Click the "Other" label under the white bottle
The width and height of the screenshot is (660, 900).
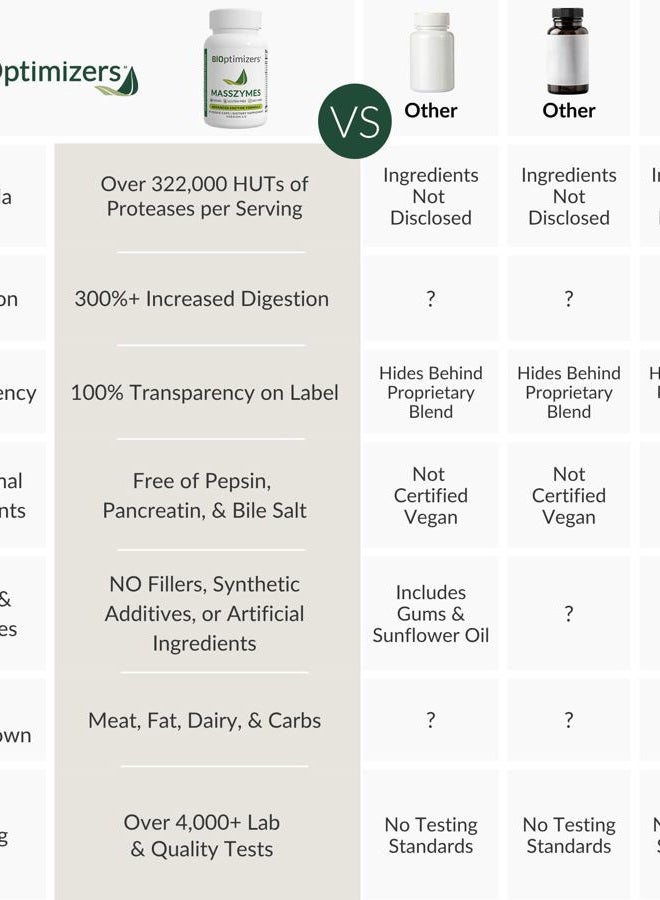click(x=431, y=110)
